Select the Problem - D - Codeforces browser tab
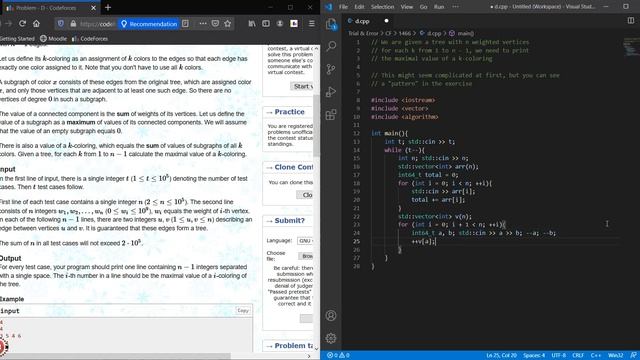 tap(51, 8)
